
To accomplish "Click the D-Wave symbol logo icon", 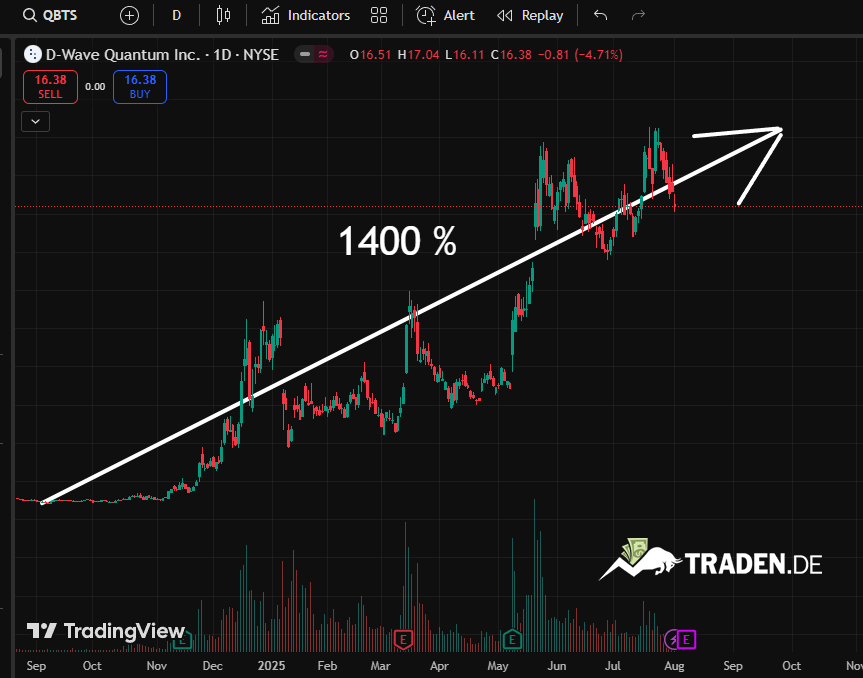I will (x=32, y=54).
